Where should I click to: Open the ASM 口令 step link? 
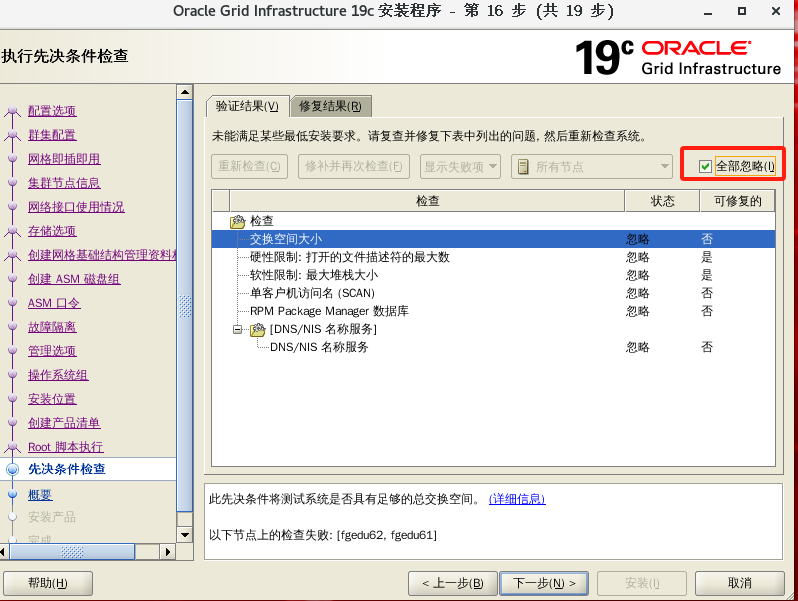(x=54, y=303)
